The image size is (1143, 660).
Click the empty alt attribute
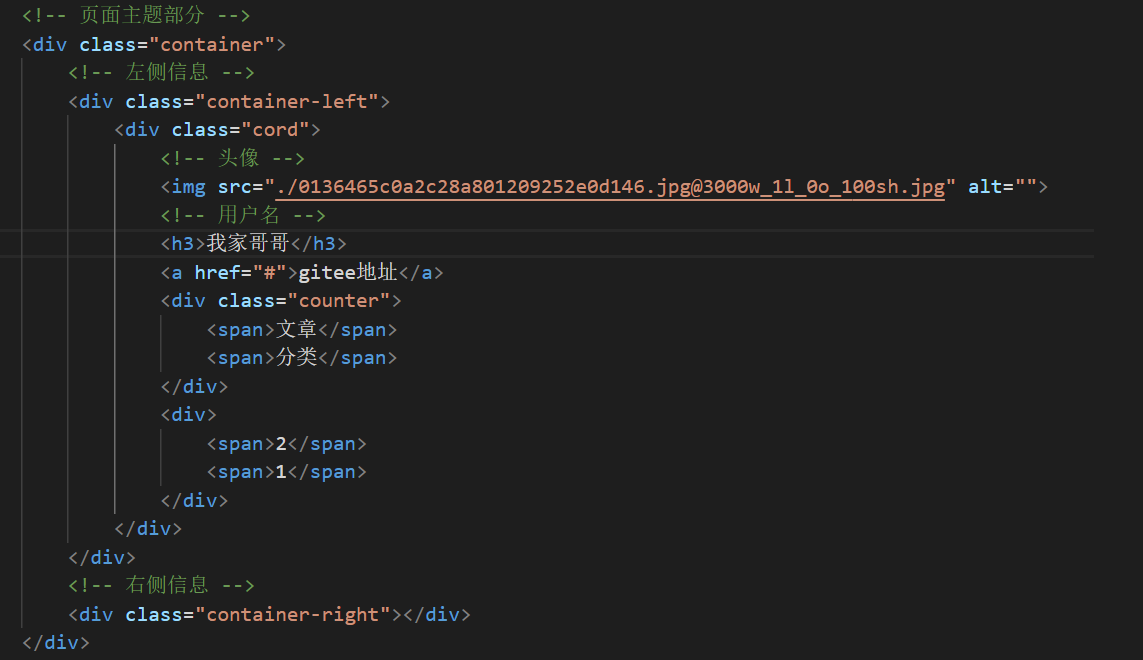point(1002,187)
